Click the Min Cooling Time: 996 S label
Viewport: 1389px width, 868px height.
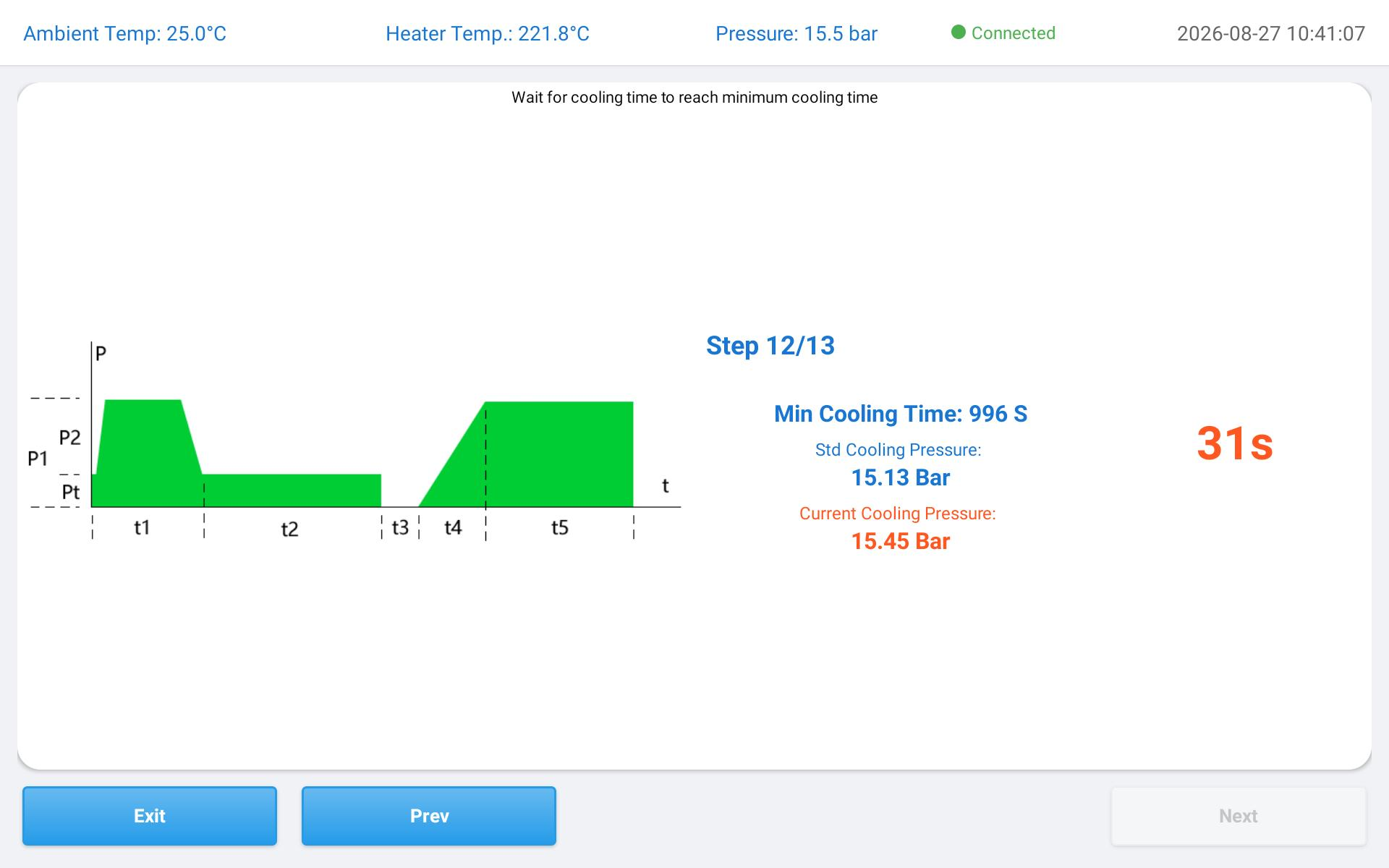(x=901, y=414)
